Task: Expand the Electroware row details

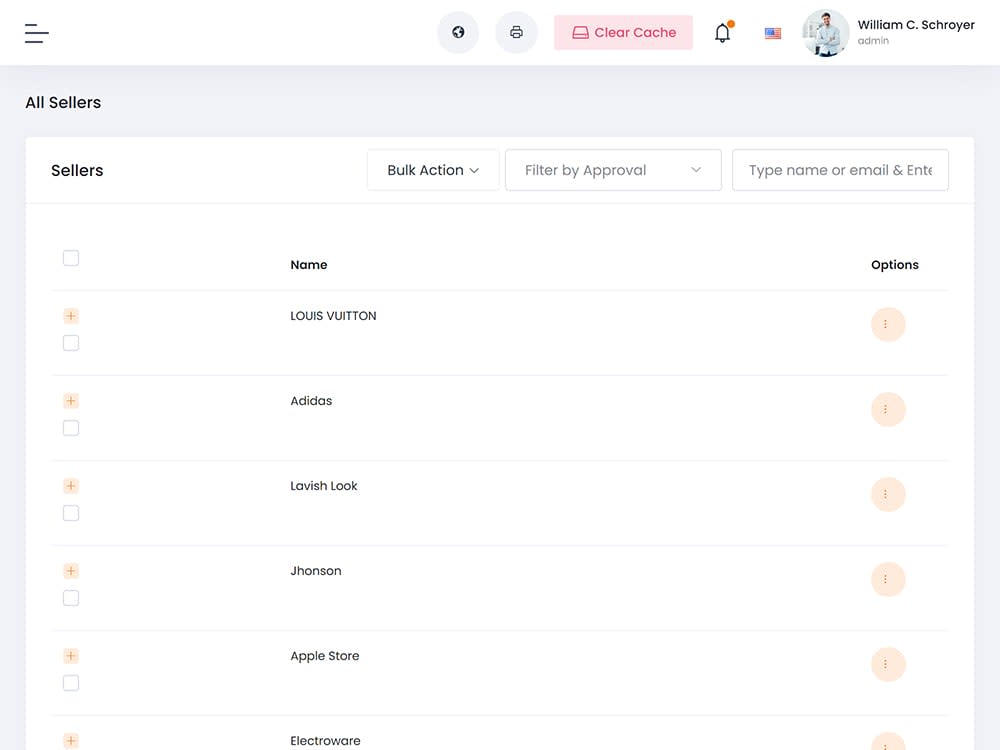Action: 71,740
